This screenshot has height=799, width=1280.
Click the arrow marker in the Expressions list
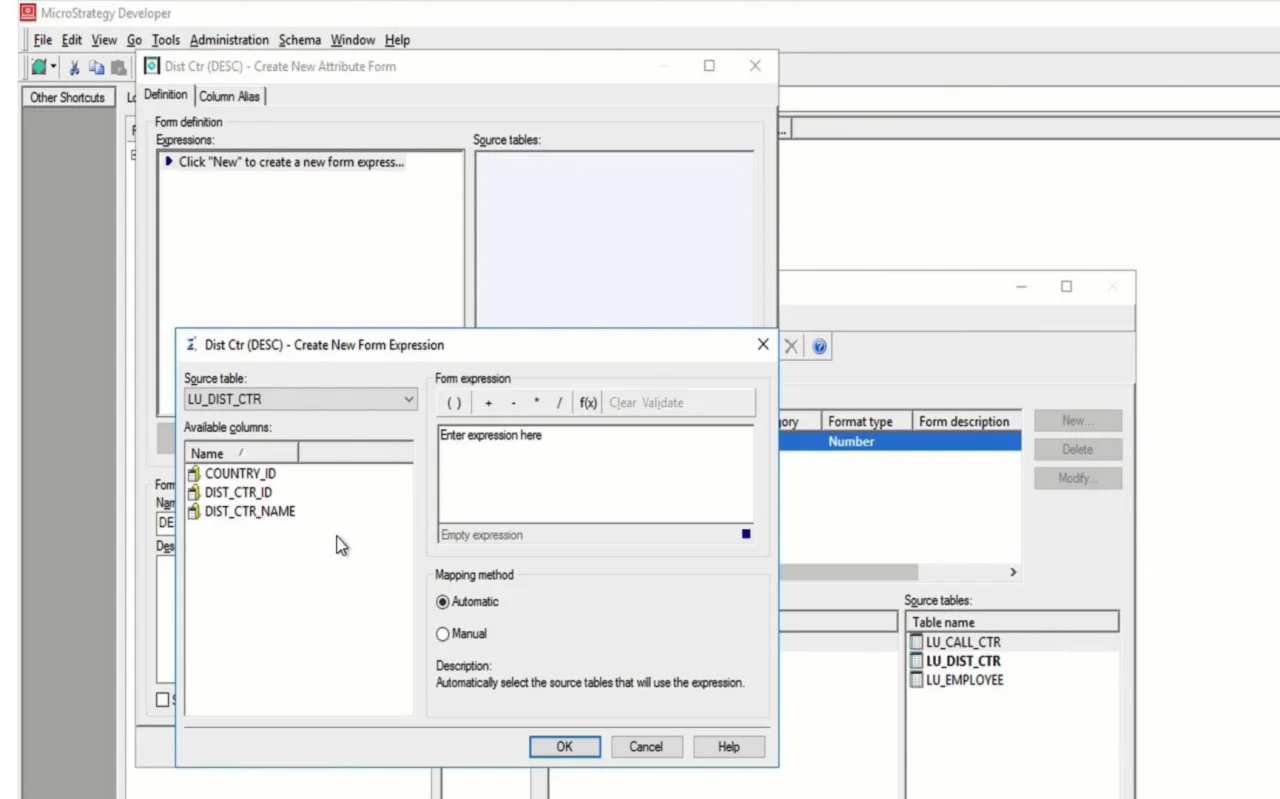169,161
